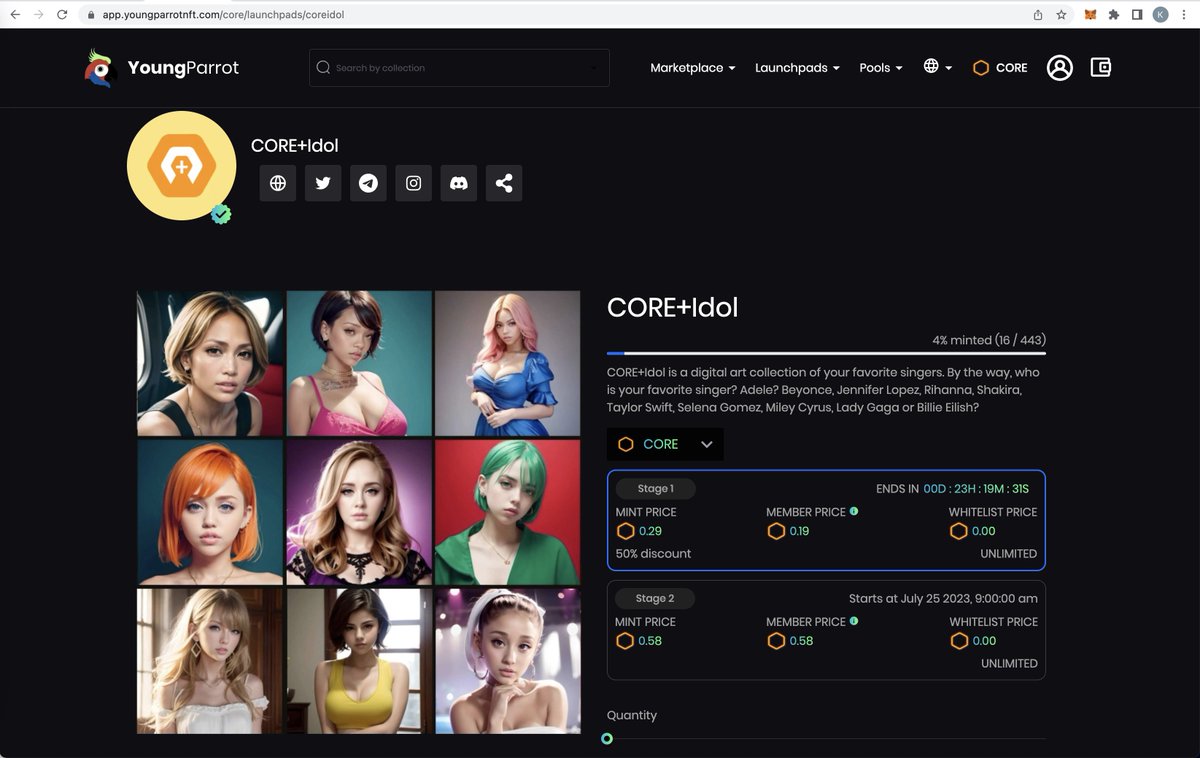1200x758 pixels.
Task: Click the large CORE+Idol heading
Action: [x=673, y=307]
